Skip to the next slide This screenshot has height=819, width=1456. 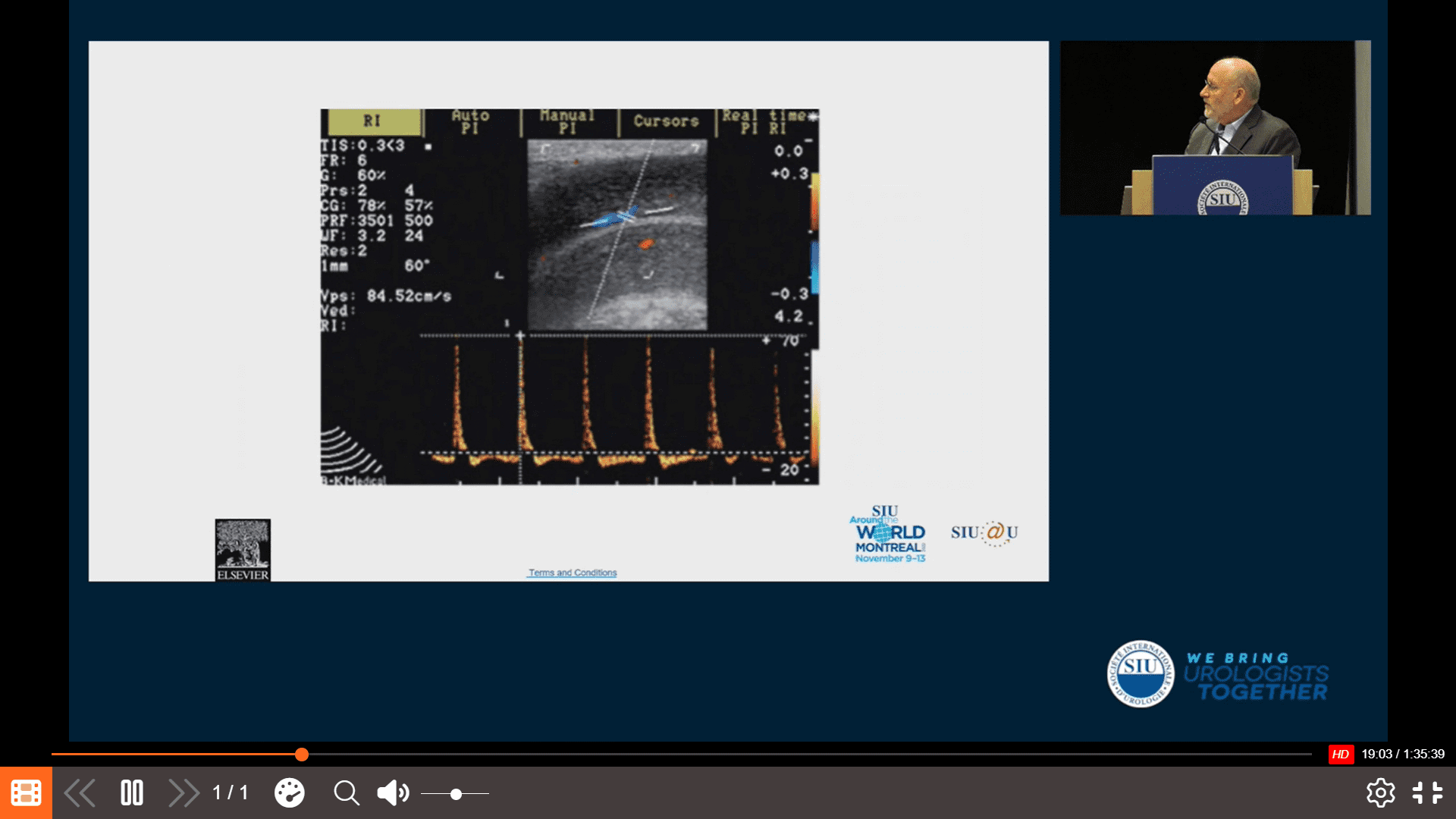click(x=184, y=793)
